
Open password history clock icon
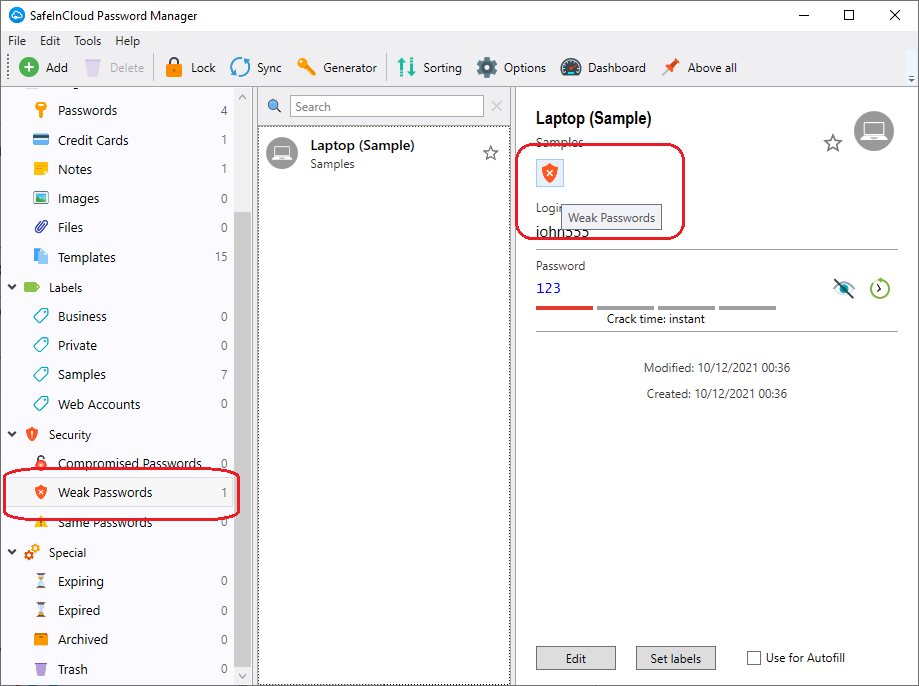pyautogui.click(x=880, y=288)
